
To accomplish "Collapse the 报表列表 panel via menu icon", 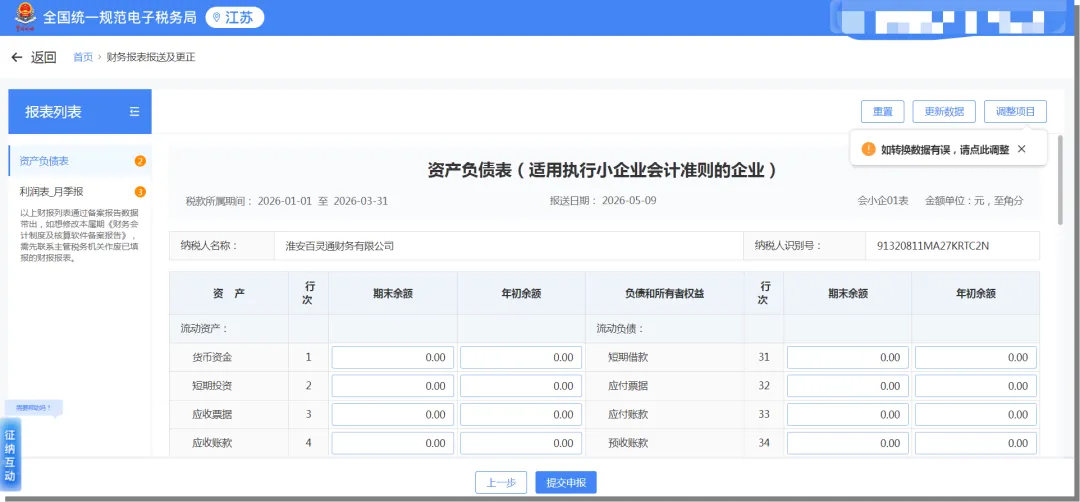I will 134,112.
